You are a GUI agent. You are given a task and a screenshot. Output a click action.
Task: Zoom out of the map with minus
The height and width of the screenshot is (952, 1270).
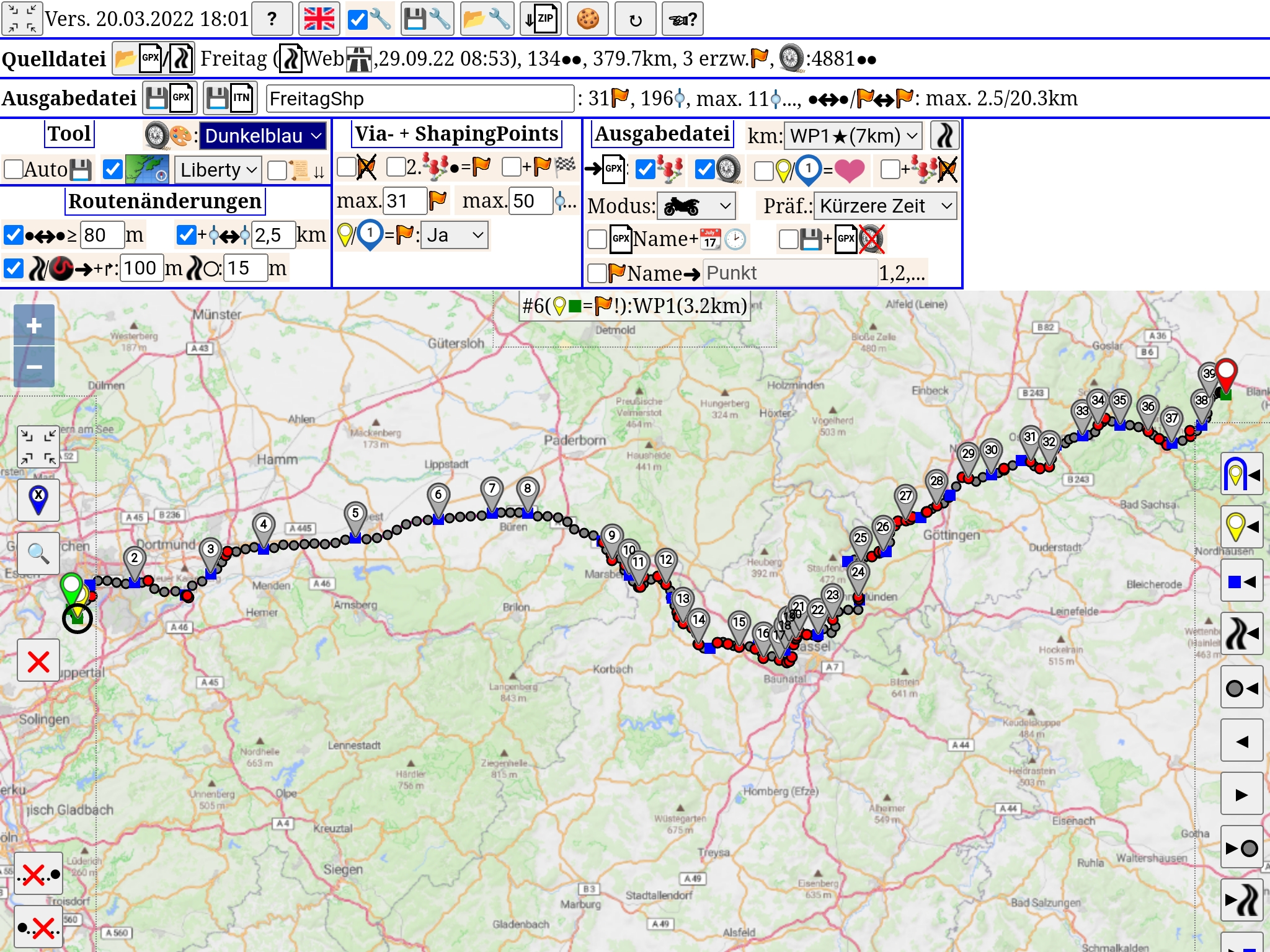[34, 367]
